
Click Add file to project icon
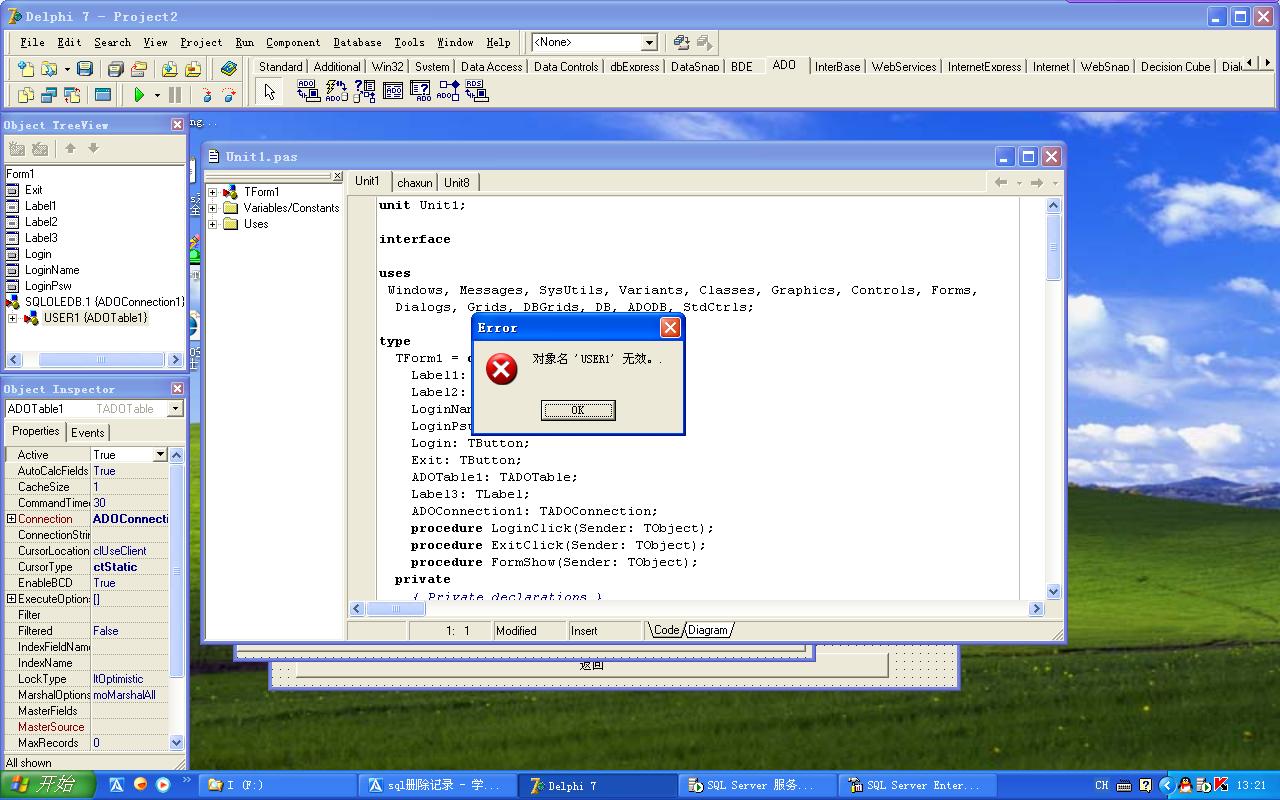coord(169,69)
